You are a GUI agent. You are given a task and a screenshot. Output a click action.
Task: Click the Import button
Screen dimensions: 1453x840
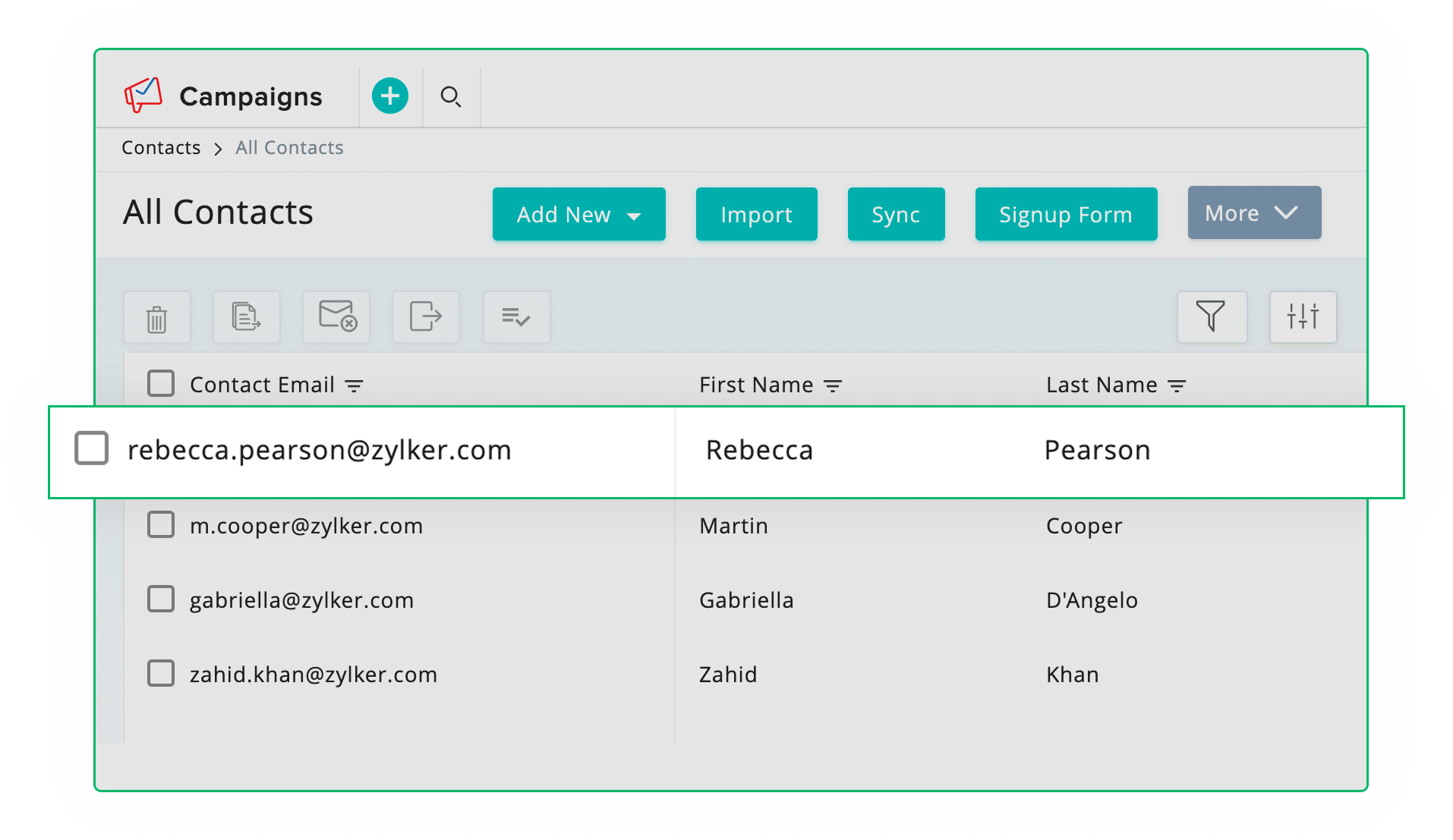click(757, 214)
